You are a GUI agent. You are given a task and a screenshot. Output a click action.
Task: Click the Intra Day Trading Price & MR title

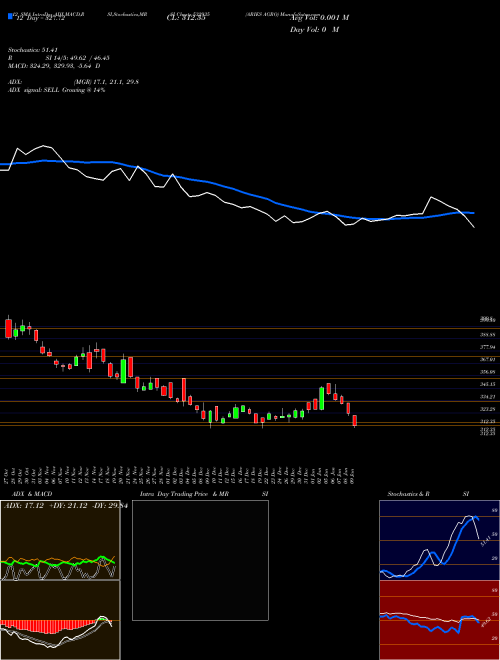184,494
